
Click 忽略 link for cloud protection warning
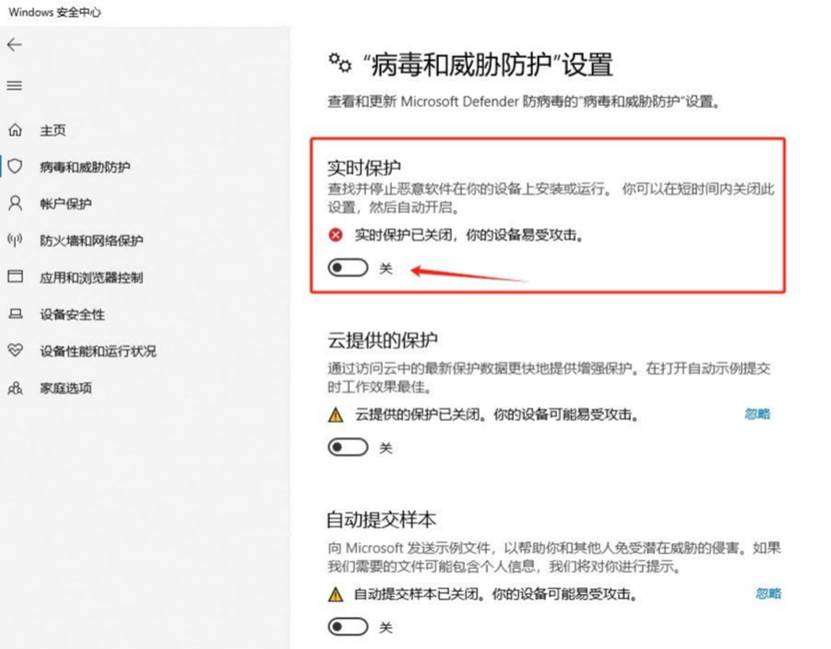point(757,414)
